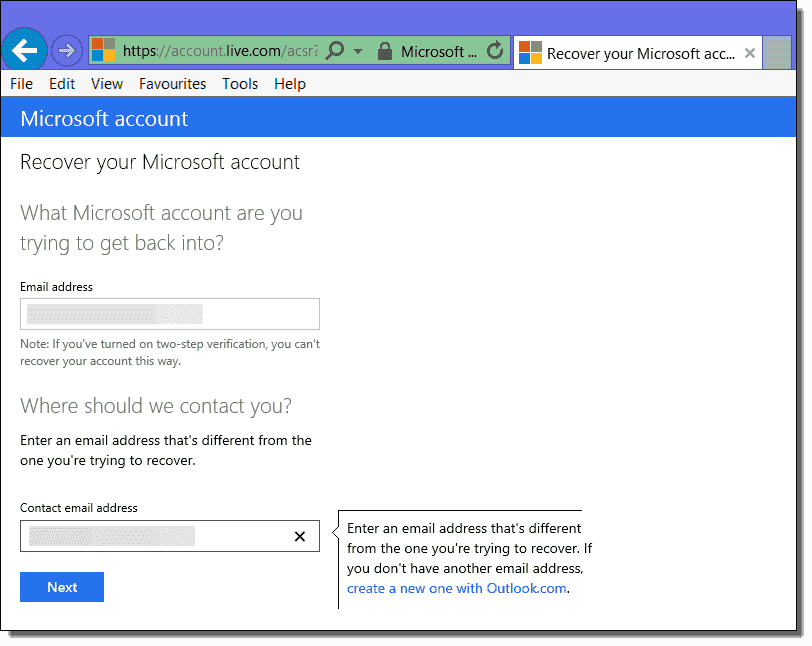Clear the contact email field with X
The height and width of the screenshot is (646, 812).
click(300, 537)
